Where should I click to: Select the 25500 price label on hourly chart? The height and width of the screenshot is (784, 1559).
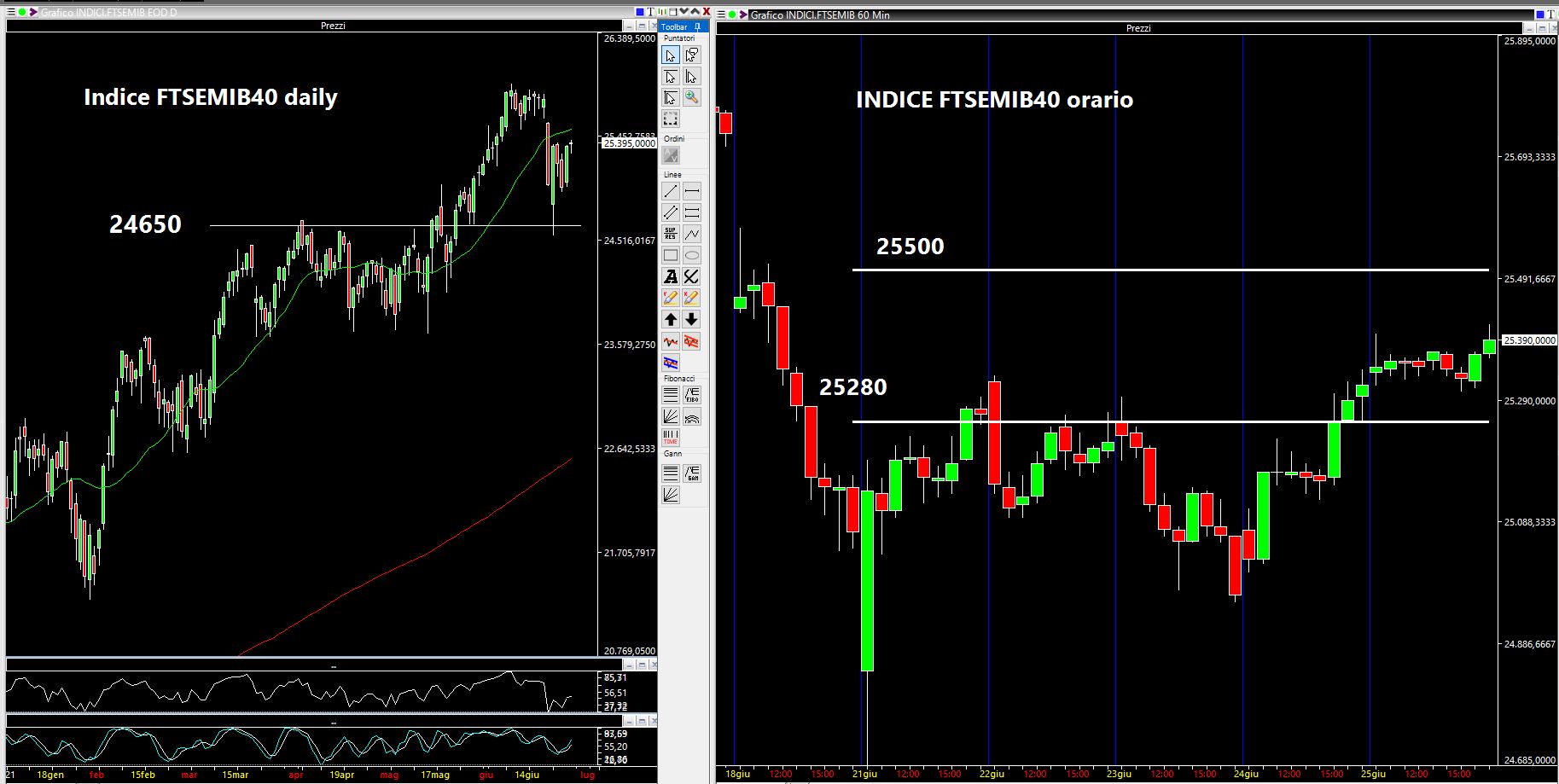[x=910, y=247]
